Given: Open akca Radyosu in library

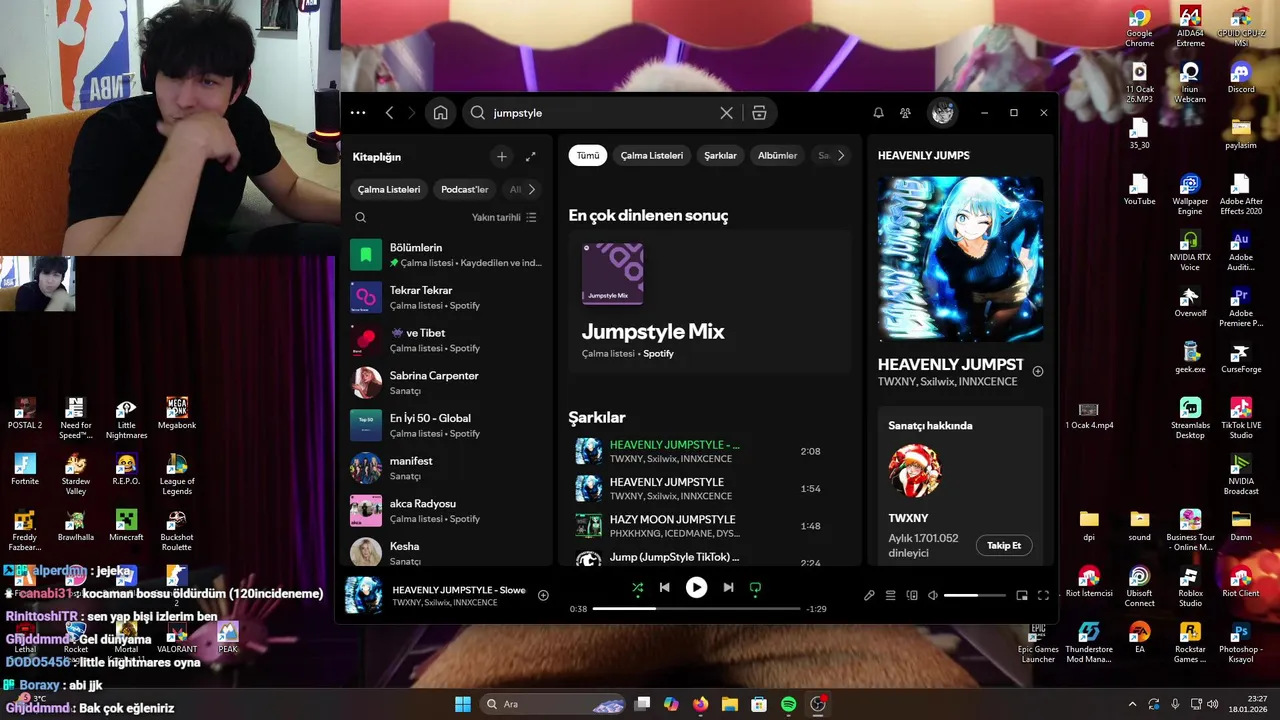Looking at the screenshot, I should coord(447,511).
